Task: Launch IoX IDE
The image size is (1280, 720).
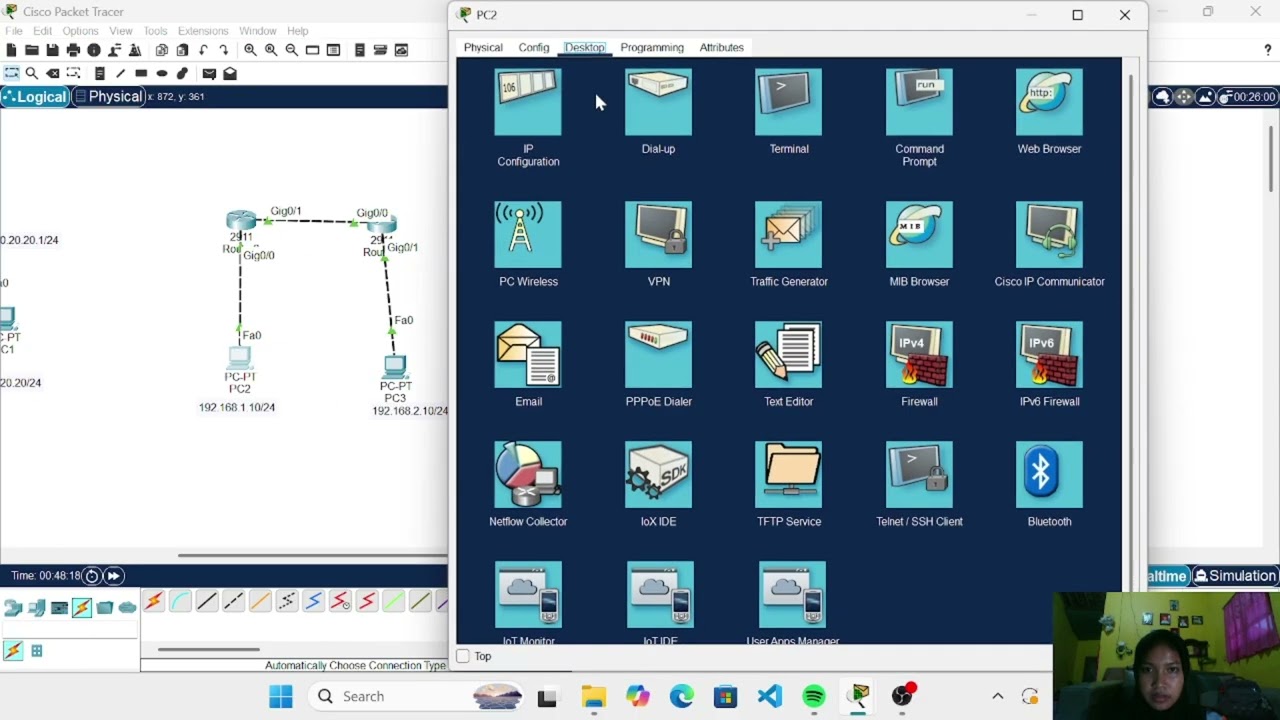Action: coord(658,475)
